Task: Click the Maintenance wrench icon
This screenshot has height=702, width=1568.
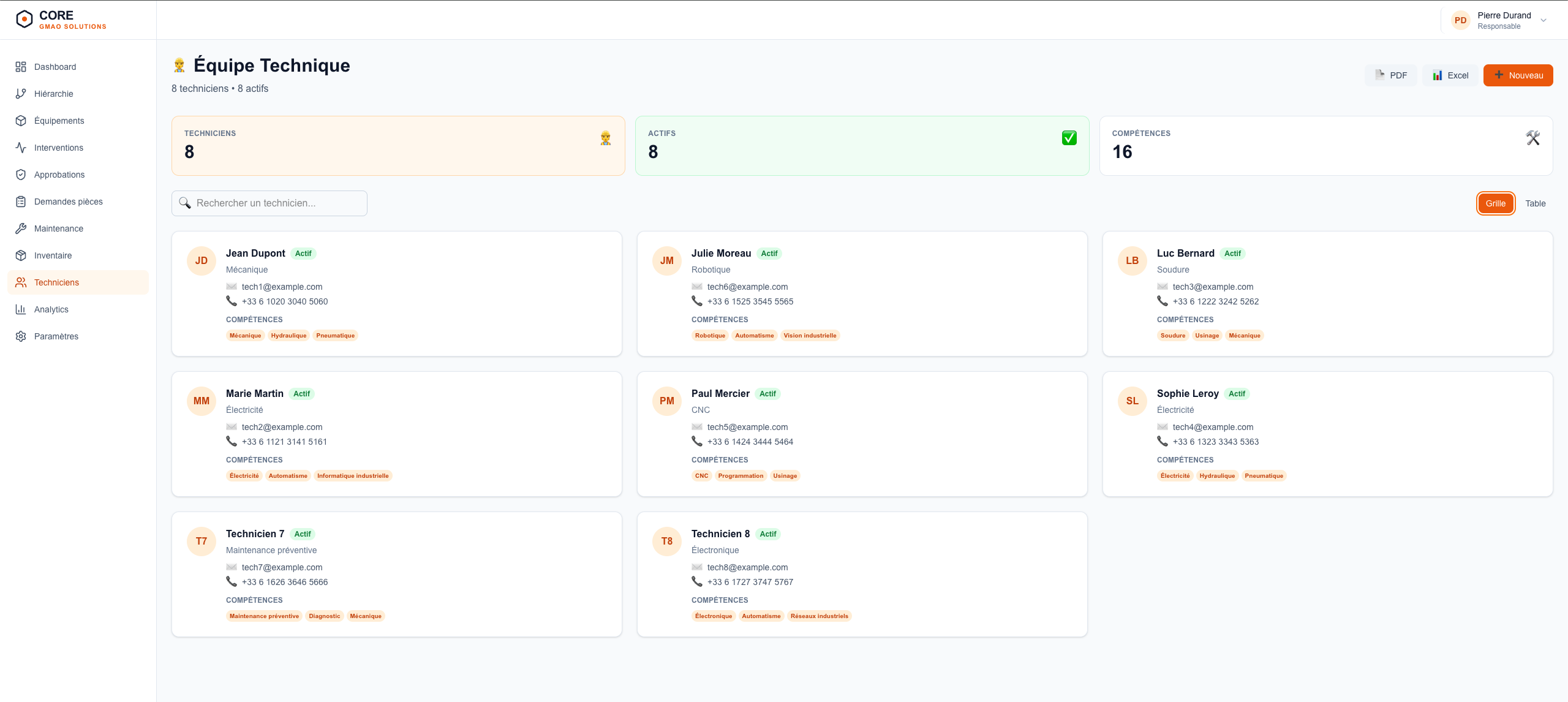Action: click(21, 228)
